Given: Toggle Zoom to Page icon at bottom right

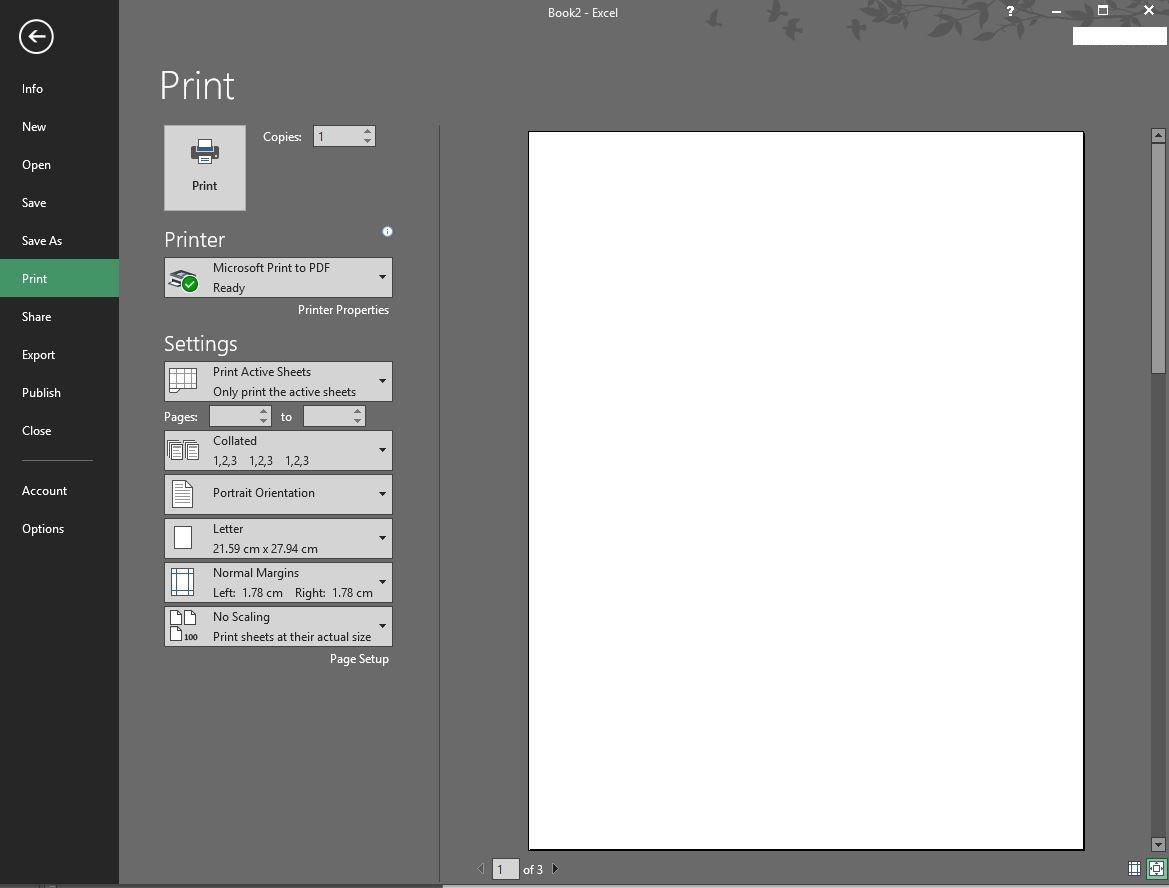Looking at the screenshot, I should tap(1156, 868).
